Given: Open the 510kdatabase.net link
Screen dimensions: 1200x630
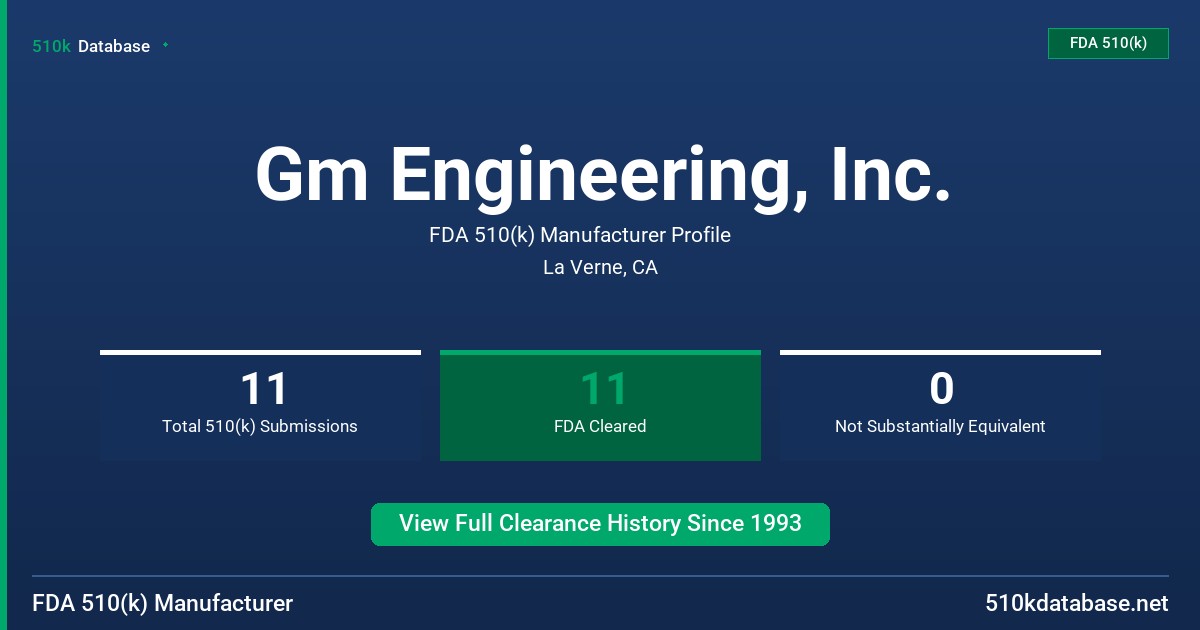Looking at the screenshot, I should pos(1076,604).
